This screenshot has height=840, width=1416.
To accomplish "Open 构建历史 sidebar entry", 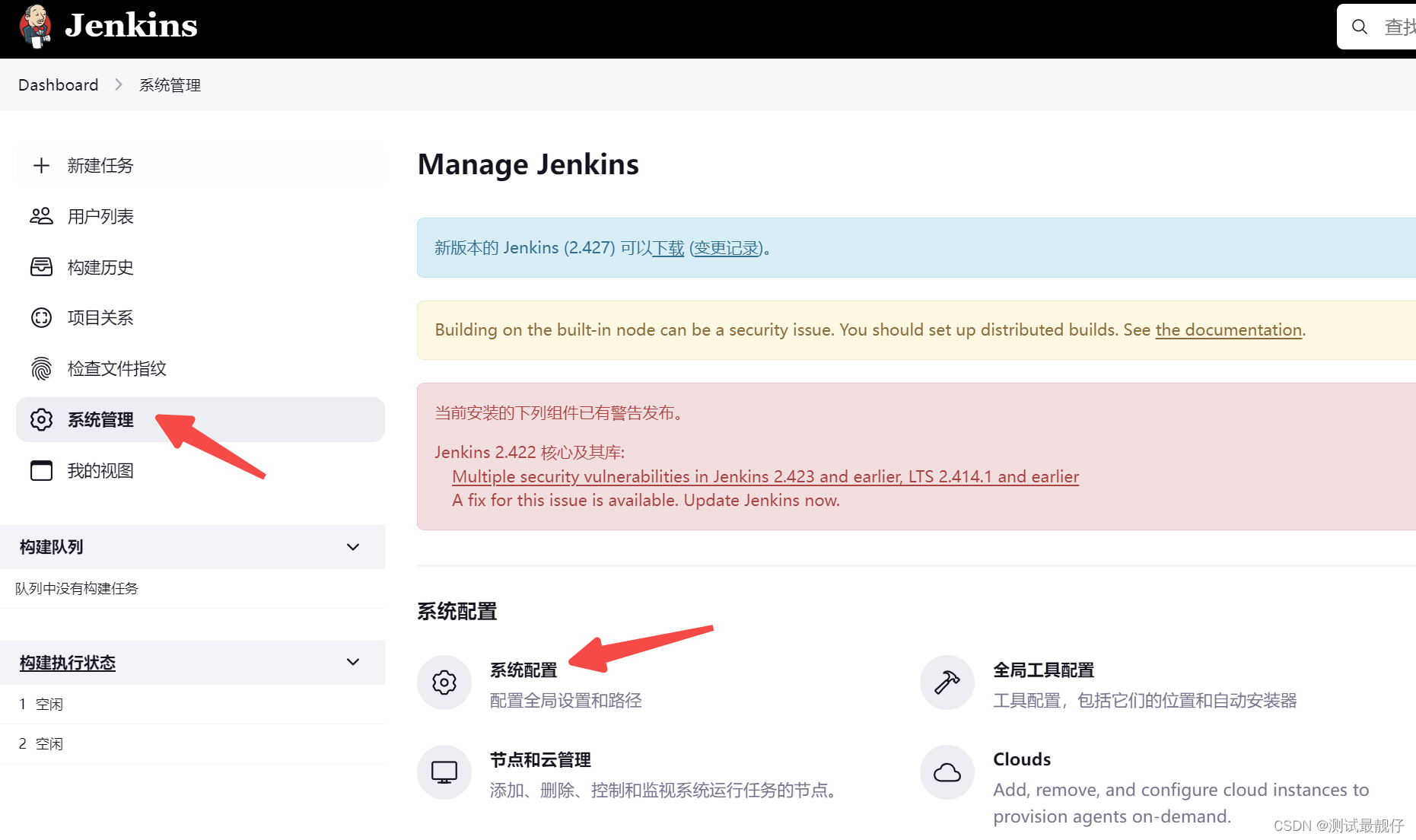I will point(200,267).
